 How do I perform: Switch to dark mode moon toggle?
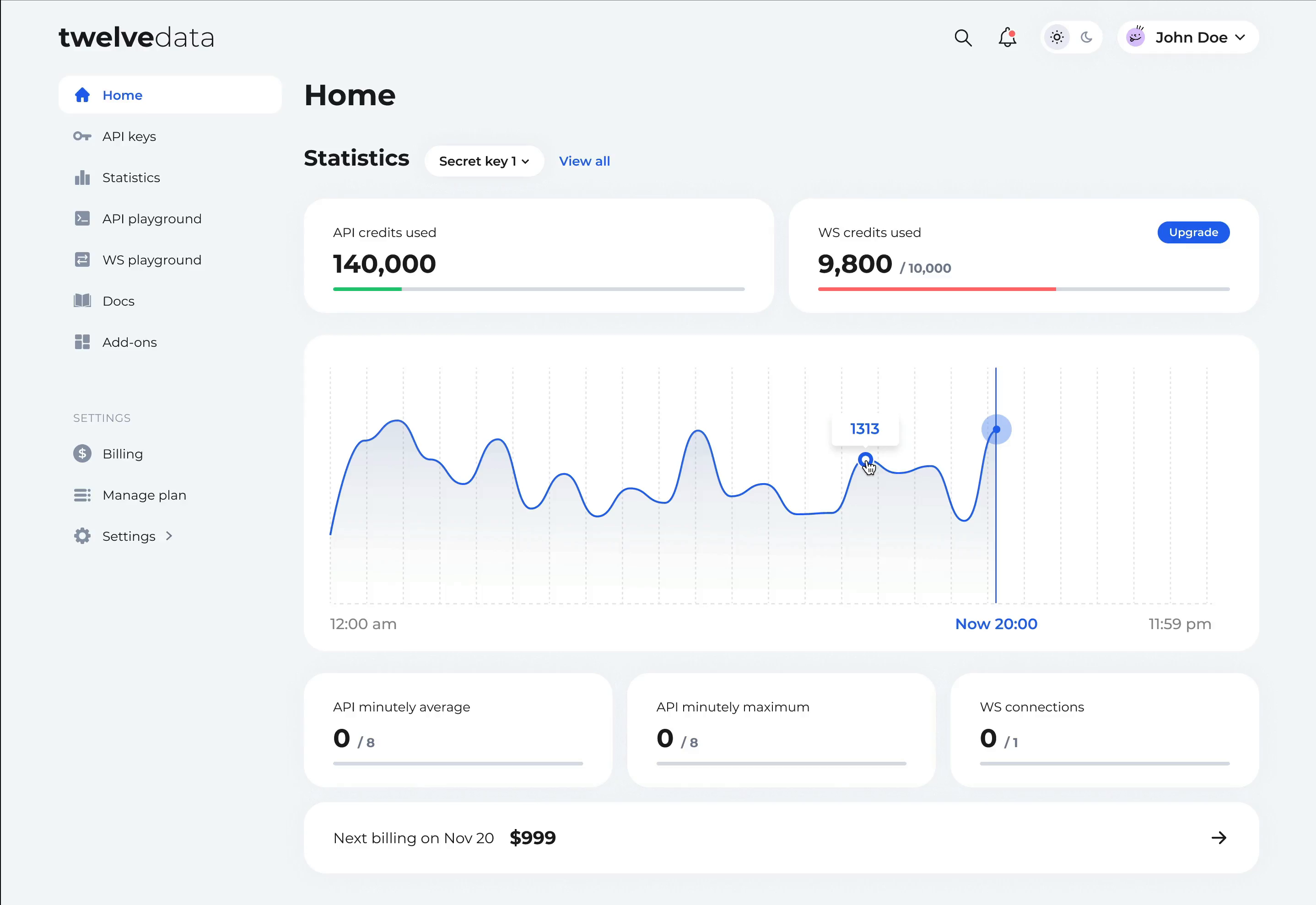(x=1086, y=38)
